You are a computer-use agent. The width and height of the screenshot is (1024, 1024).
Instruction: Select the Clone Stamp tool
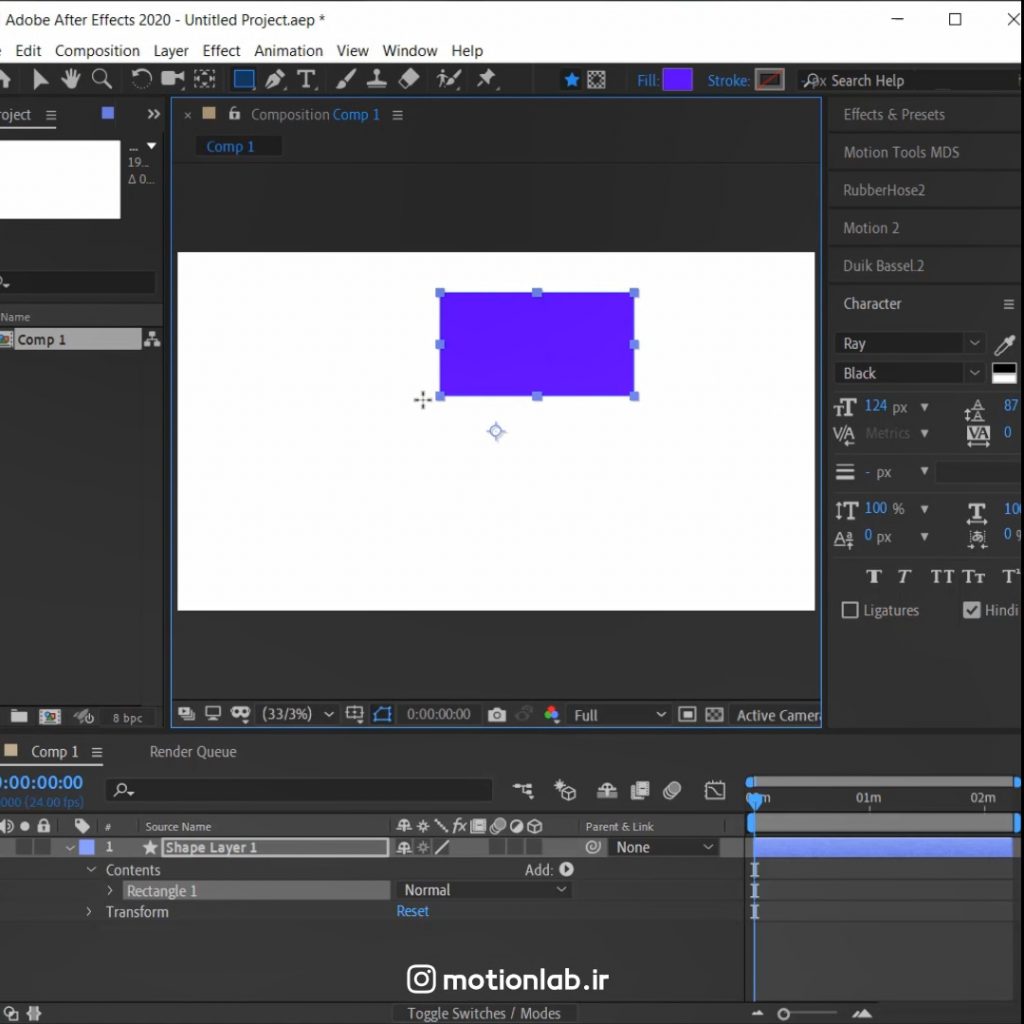click(x=376, y=80)
